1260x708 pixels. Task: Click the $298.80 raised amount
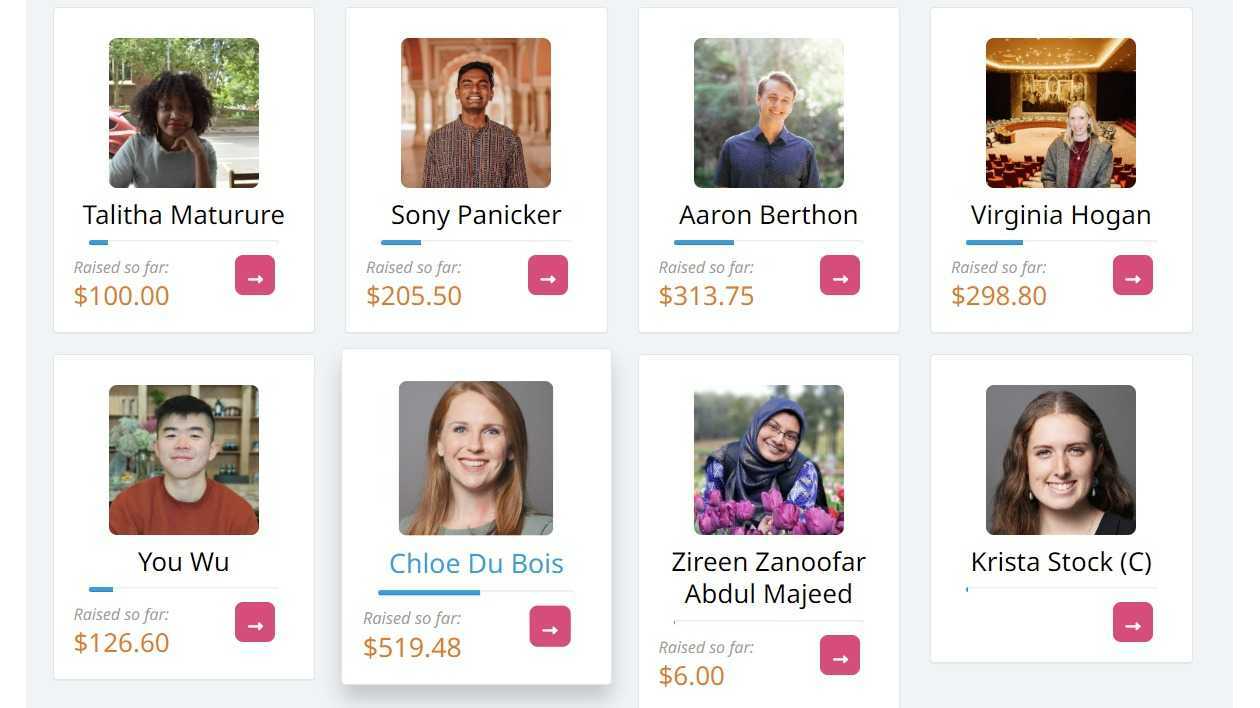click(999, 296)
